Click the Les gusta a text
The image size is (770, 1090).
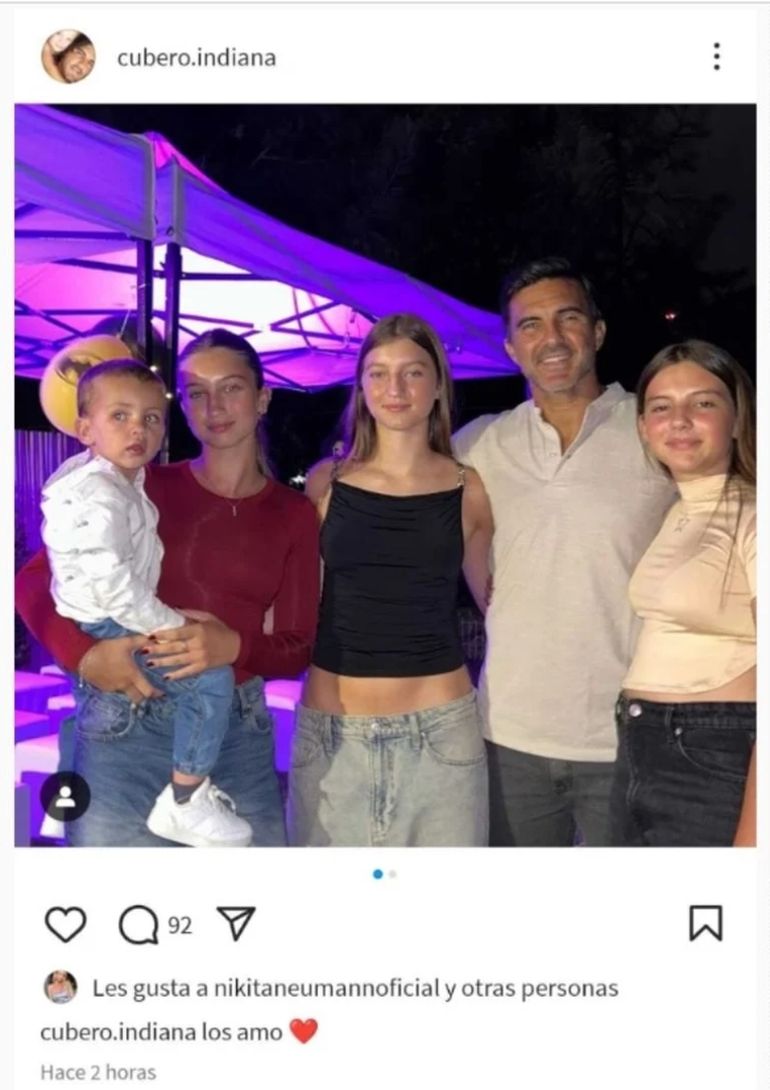tap(150, 988)
